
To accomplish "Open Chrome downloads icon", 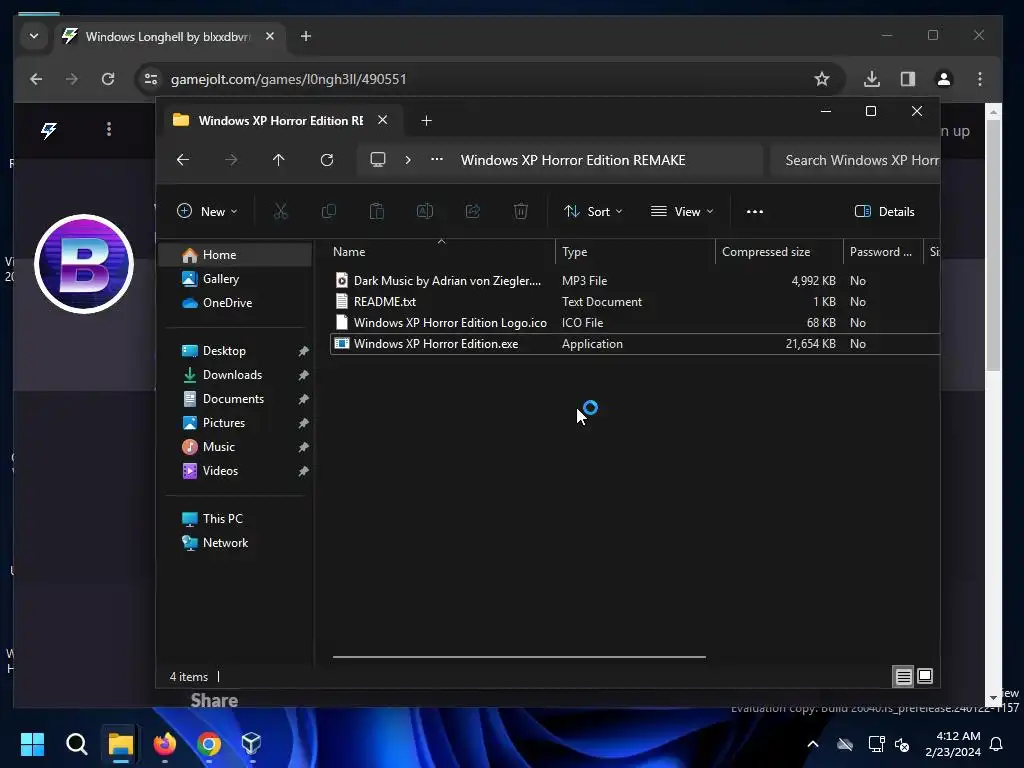I will (872, 79).
